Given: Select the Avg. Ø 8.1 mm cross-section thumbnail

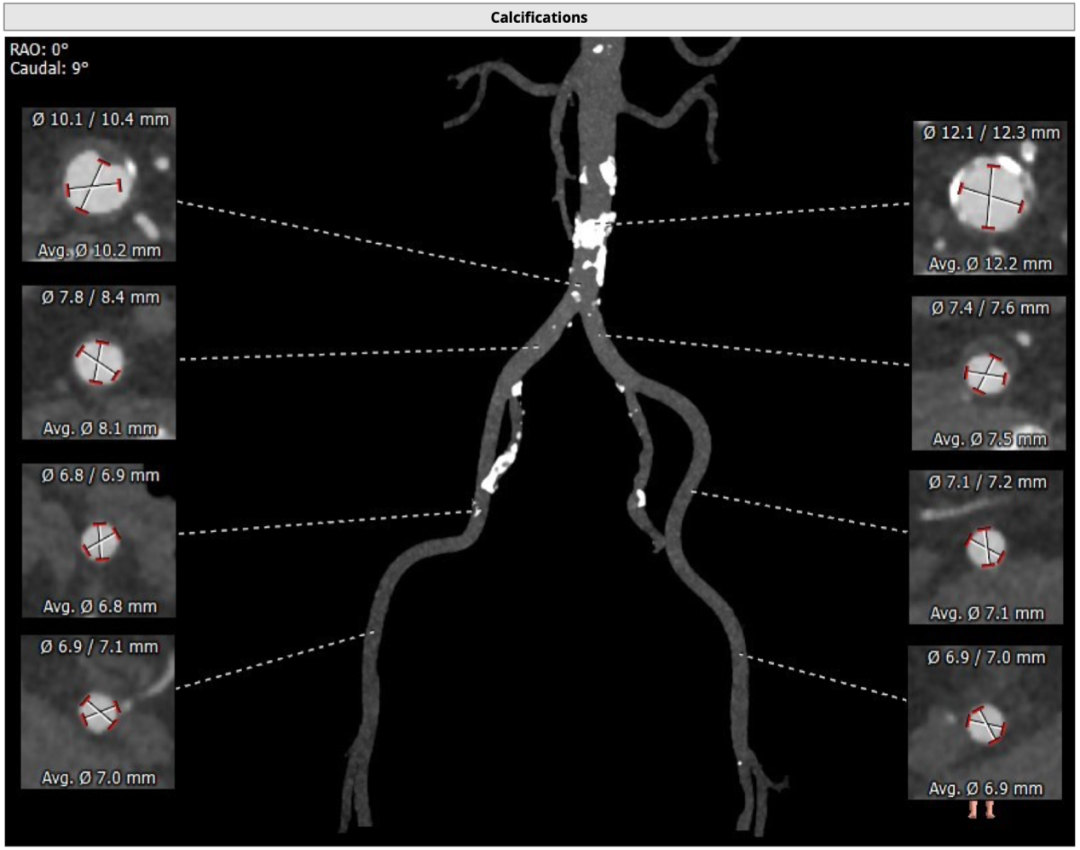Looking at the screenshot, I should pos(98,362).
